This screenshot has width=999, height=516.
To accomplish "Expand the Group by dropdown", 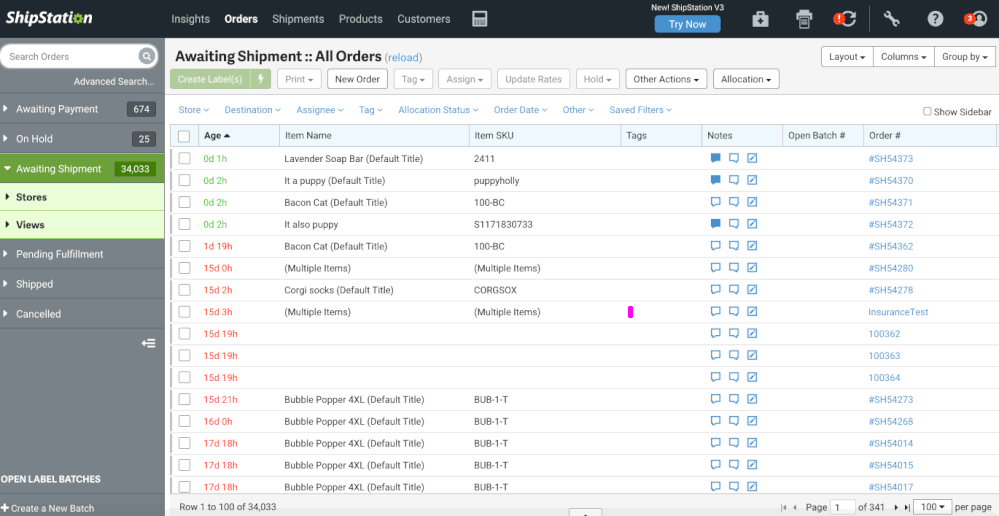I will pos(965,57).
